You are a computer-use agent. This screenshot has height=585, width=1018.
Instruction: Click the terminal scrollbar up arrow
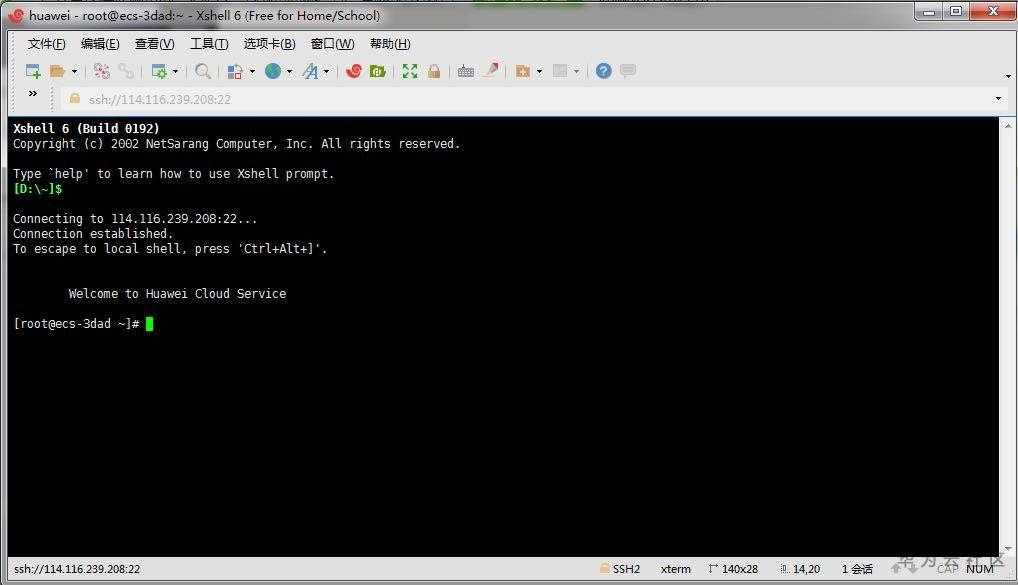1008,125
